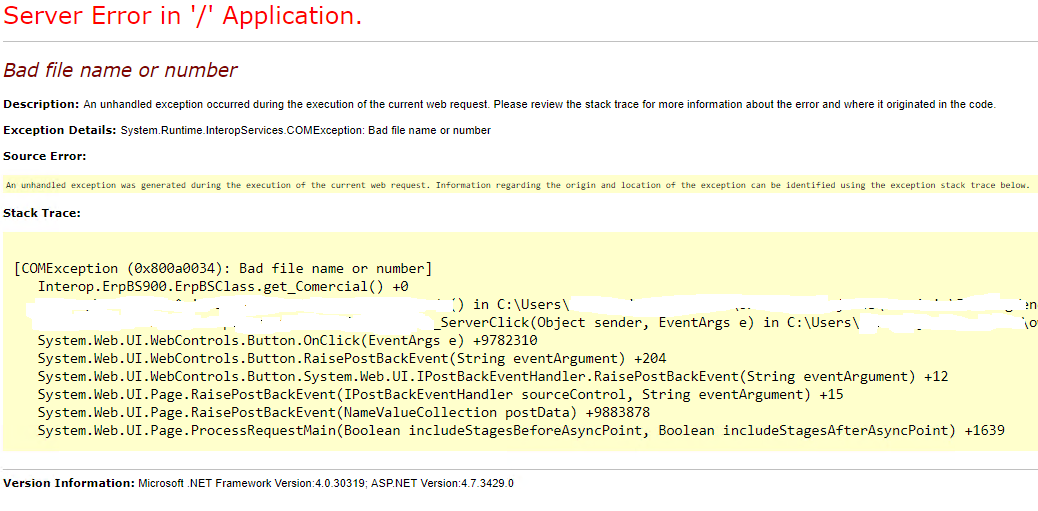1038x511 pixels.
Task: Click the 'Description:' bold label
Action: 41,104
